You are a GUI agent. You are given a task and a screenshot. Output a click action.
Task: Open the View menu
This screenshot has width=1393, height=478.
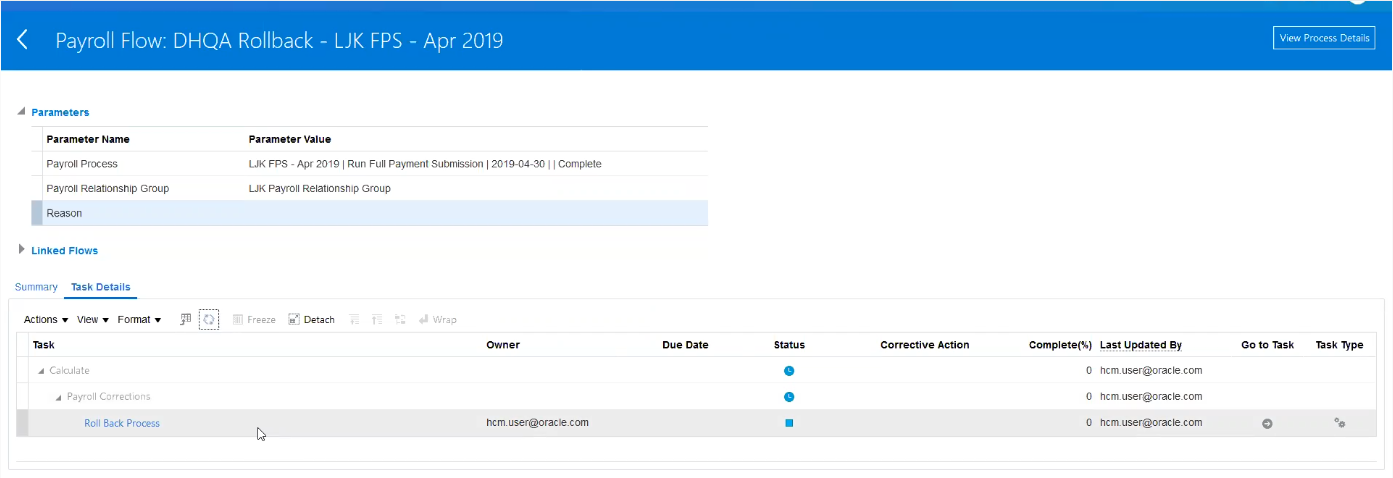(x=93, y=320)
